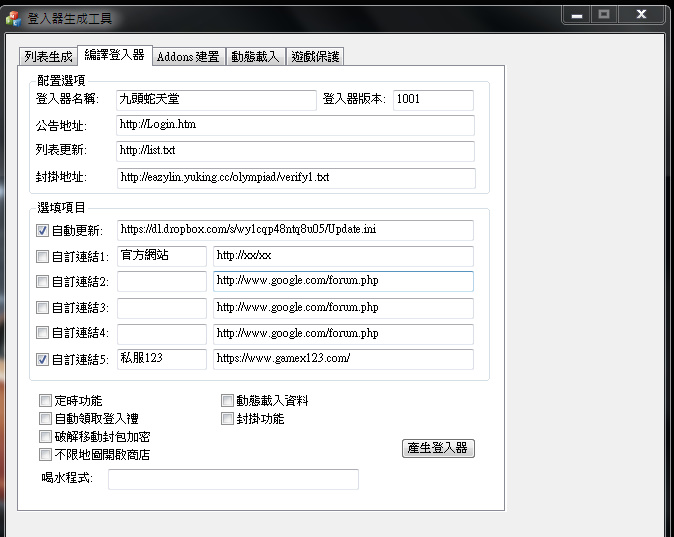Click the 封掛地址 URL field
Image resolution: width=674 pixels, height=537 pixels.
pos(296,178)
